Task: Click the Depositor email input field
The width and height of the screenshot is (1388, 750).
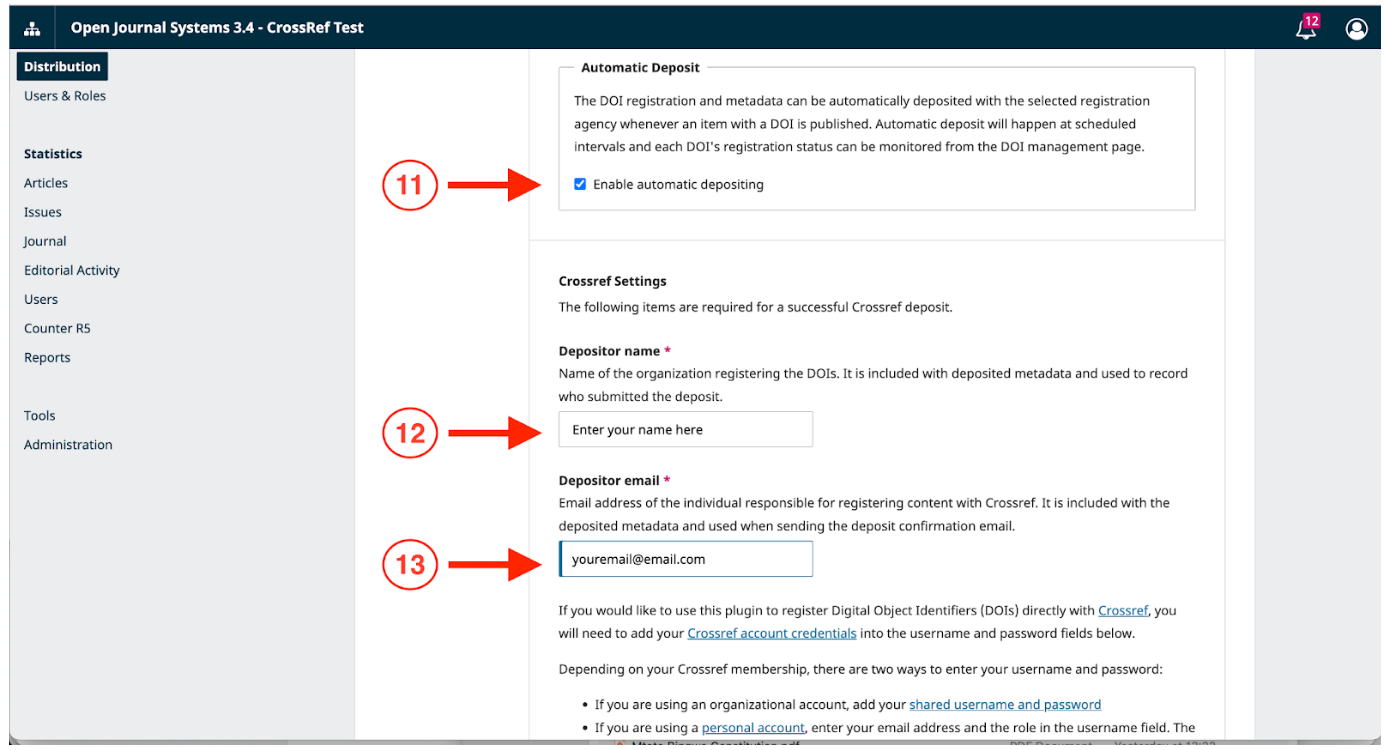Action: (685, 560)
